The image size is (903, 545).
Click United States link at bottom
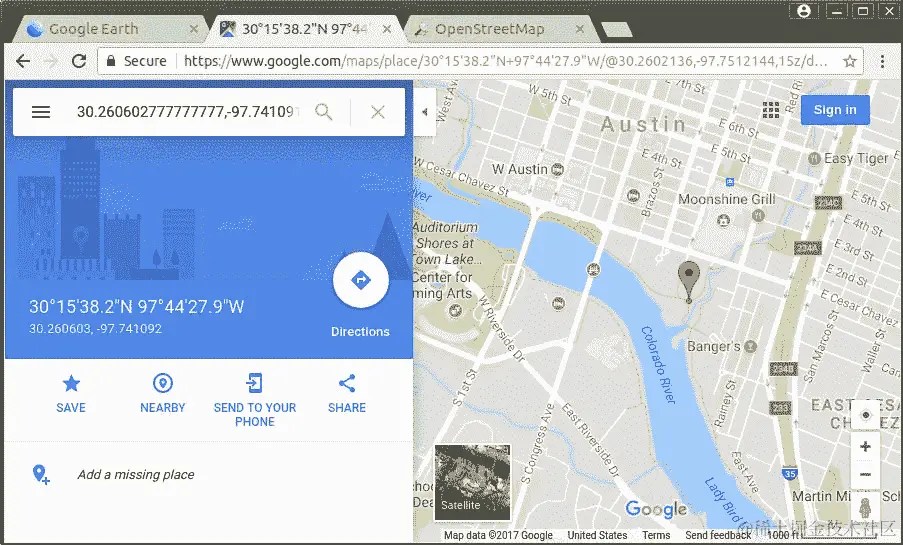(597, 535)
